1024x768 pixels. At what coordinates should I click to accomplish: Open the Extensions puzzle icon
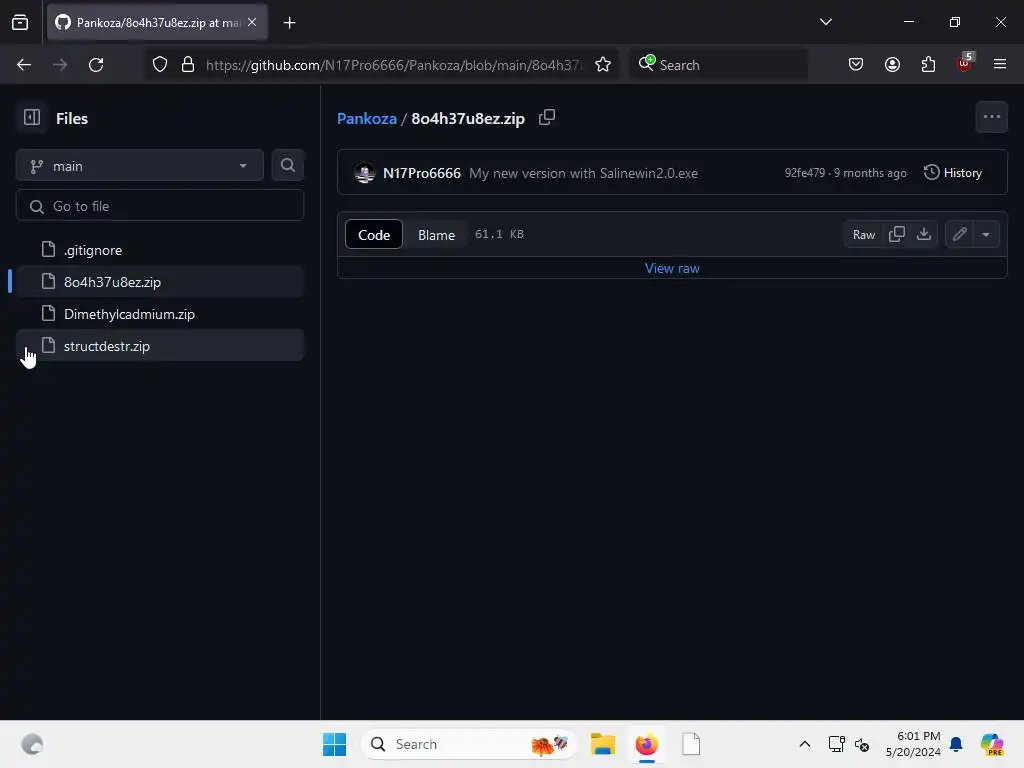coord(928,65)
